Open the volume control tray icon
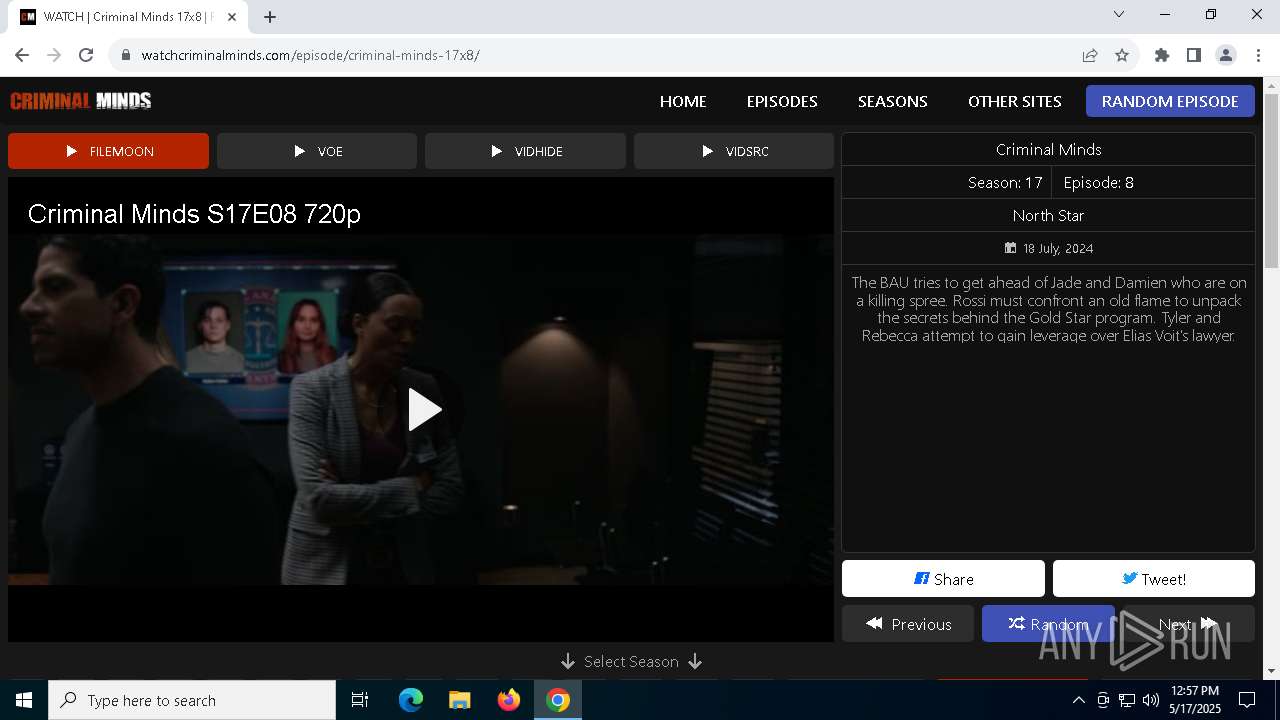The height and width of the screenshot is (720, 1280). pyautogui.click(x=1151, y=700)
